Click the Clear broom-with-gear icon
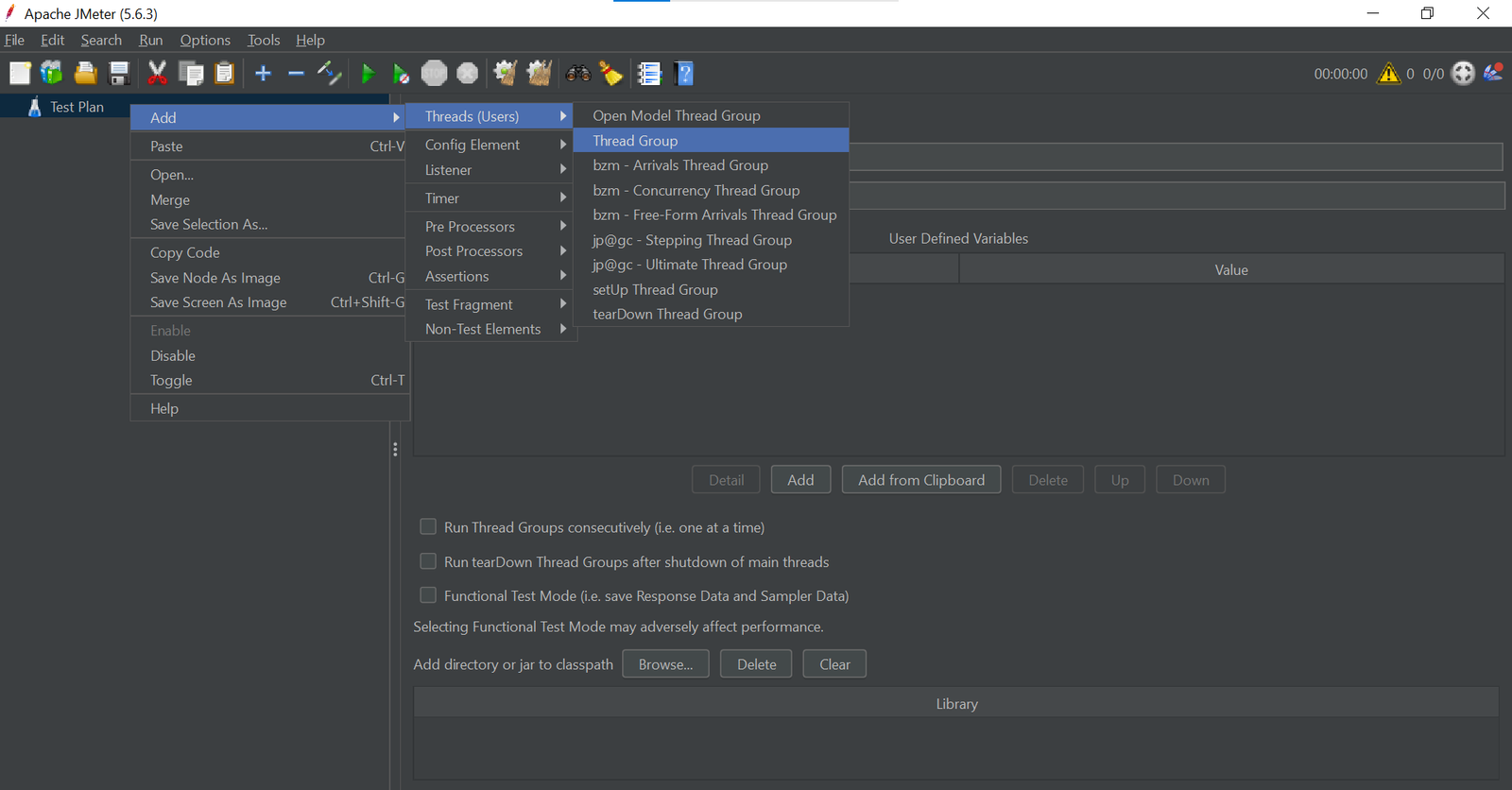 click(506, 73)
